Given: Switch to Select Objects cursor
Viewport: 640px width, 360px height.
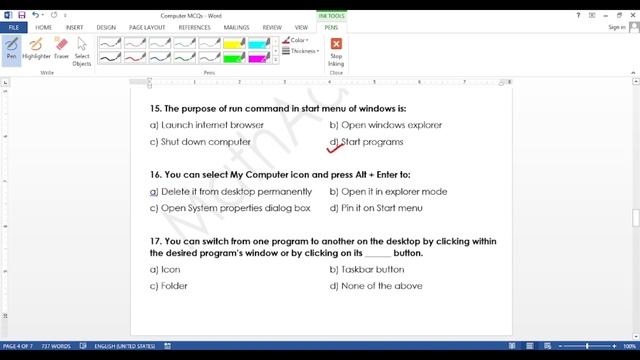Looking at the screenshot, I should (82, 51).
